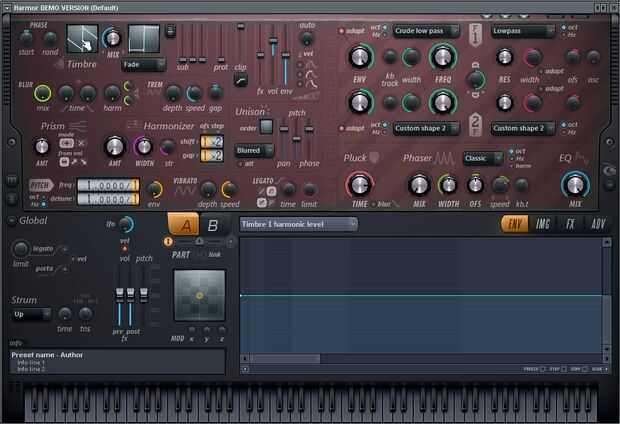Open the Unison Blurred type dropdown

point(254,150)
